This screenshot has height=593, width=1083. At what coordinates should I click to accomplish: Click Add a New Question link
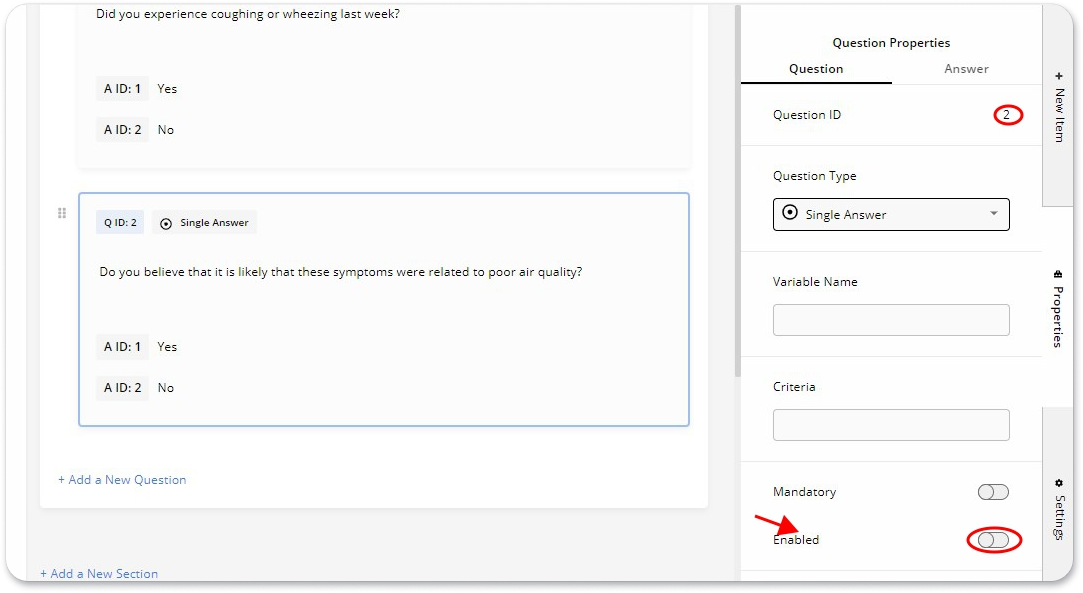(121, 479)
